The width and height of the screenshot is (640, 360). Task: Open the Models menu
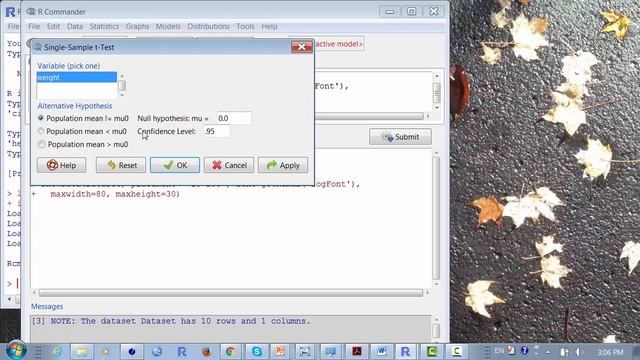[x=168, y=26]
